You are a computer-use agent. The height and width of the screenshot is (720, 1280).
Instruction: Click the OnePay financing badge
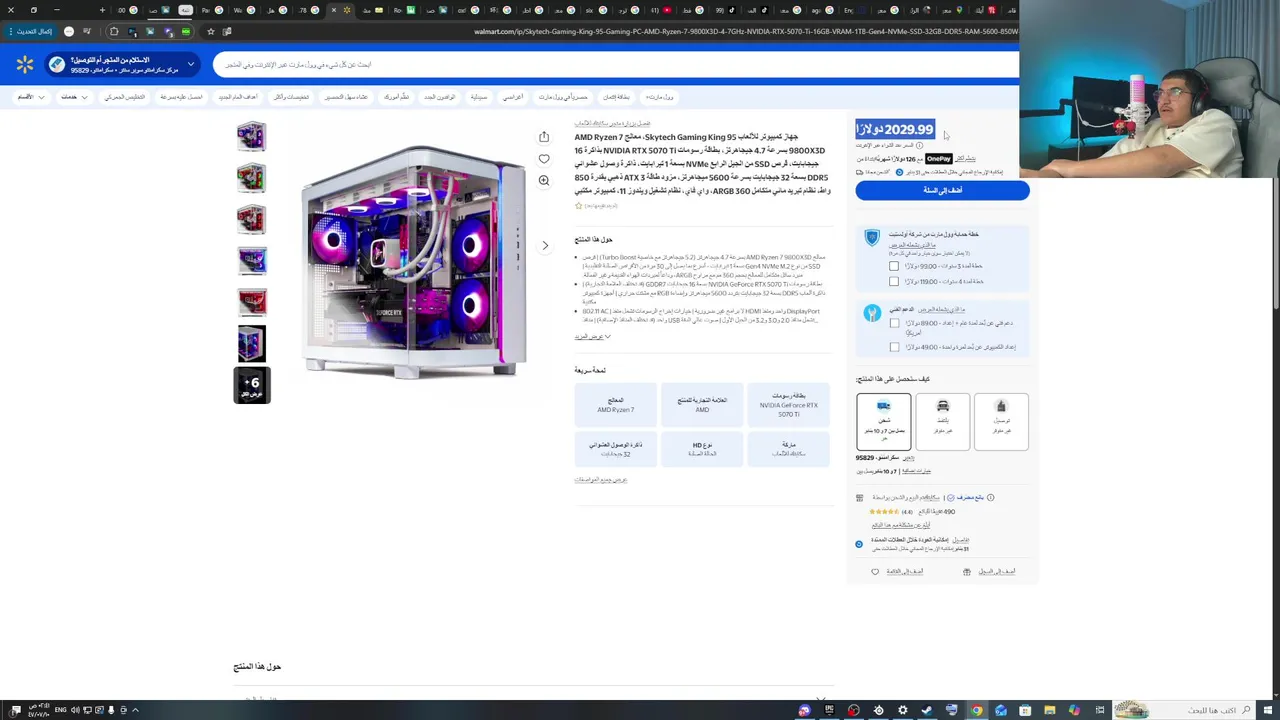point(939,158)
